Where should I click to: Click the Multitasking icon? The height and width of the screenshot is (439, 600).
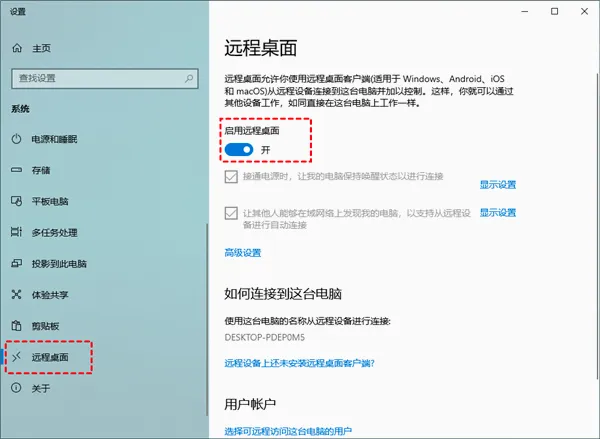(x=16, y=232)
